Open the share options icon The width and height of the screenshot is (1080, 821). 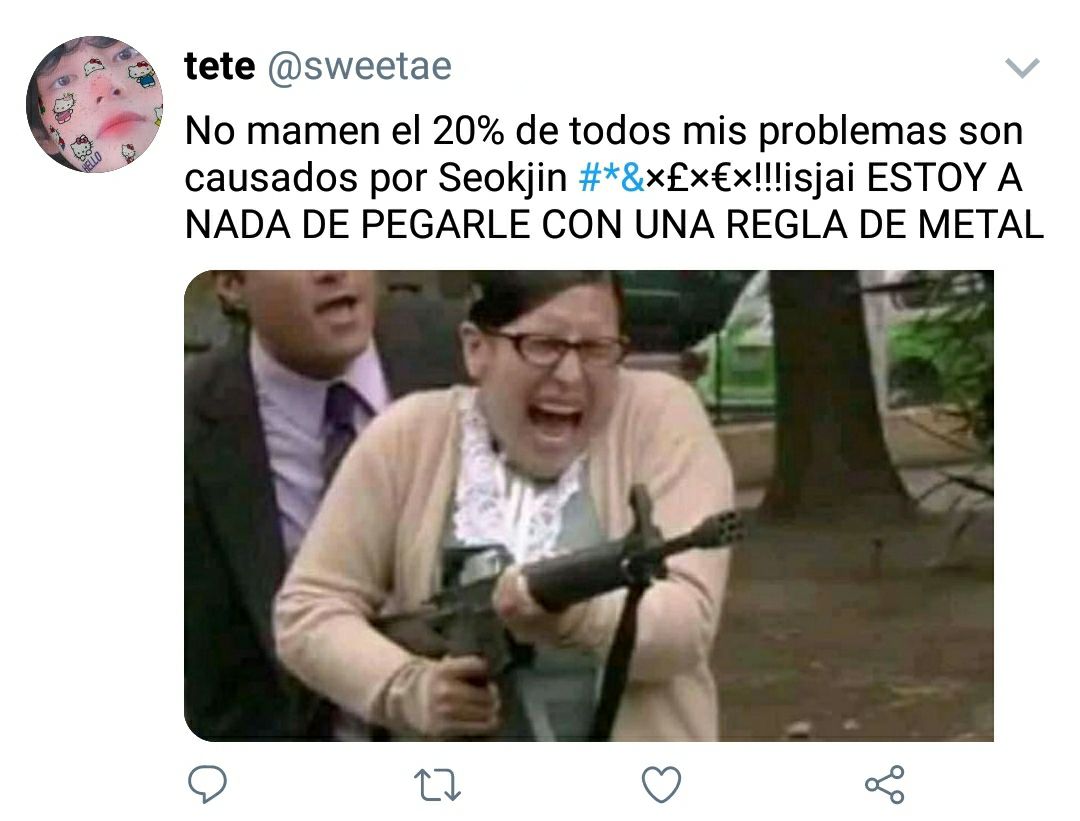pos(885,784)
